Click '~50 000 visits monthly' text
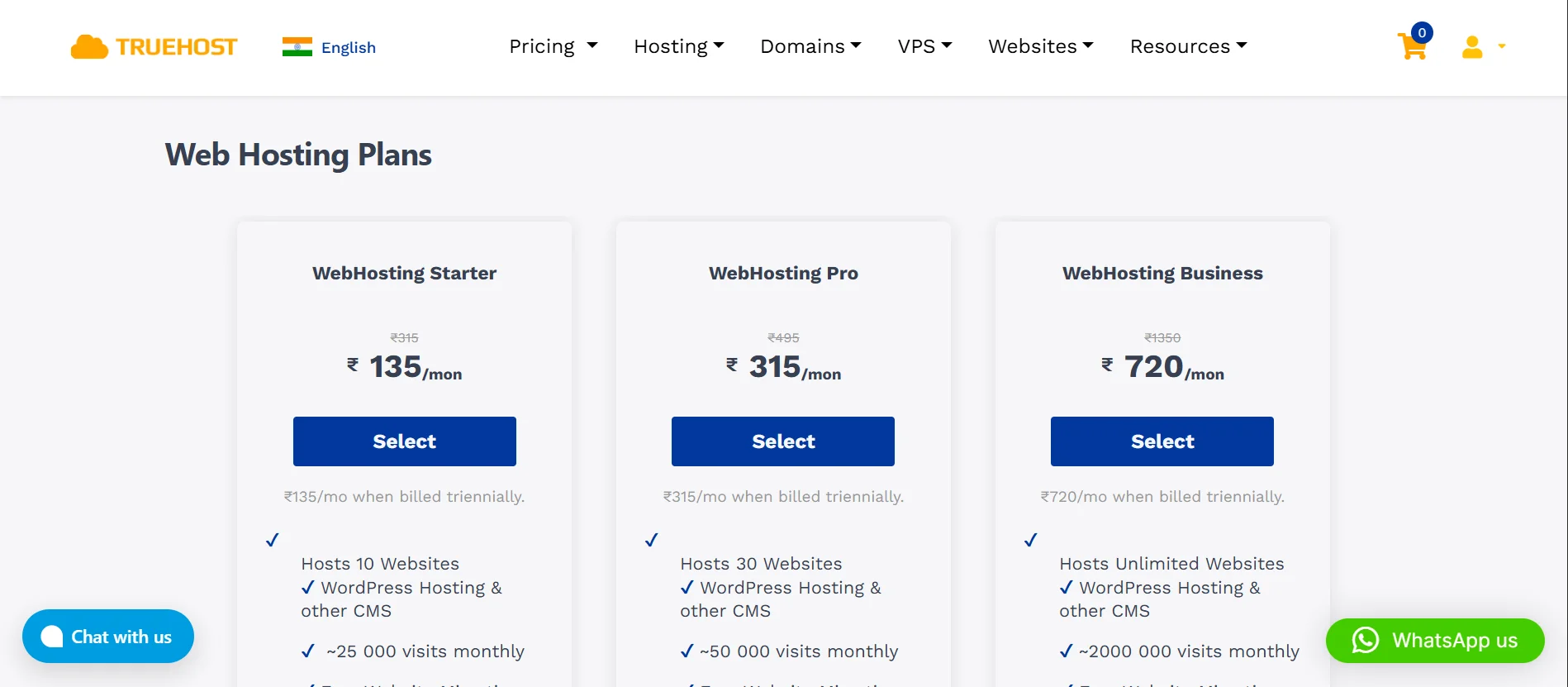 pyautogui.click(x=799, y=651)
